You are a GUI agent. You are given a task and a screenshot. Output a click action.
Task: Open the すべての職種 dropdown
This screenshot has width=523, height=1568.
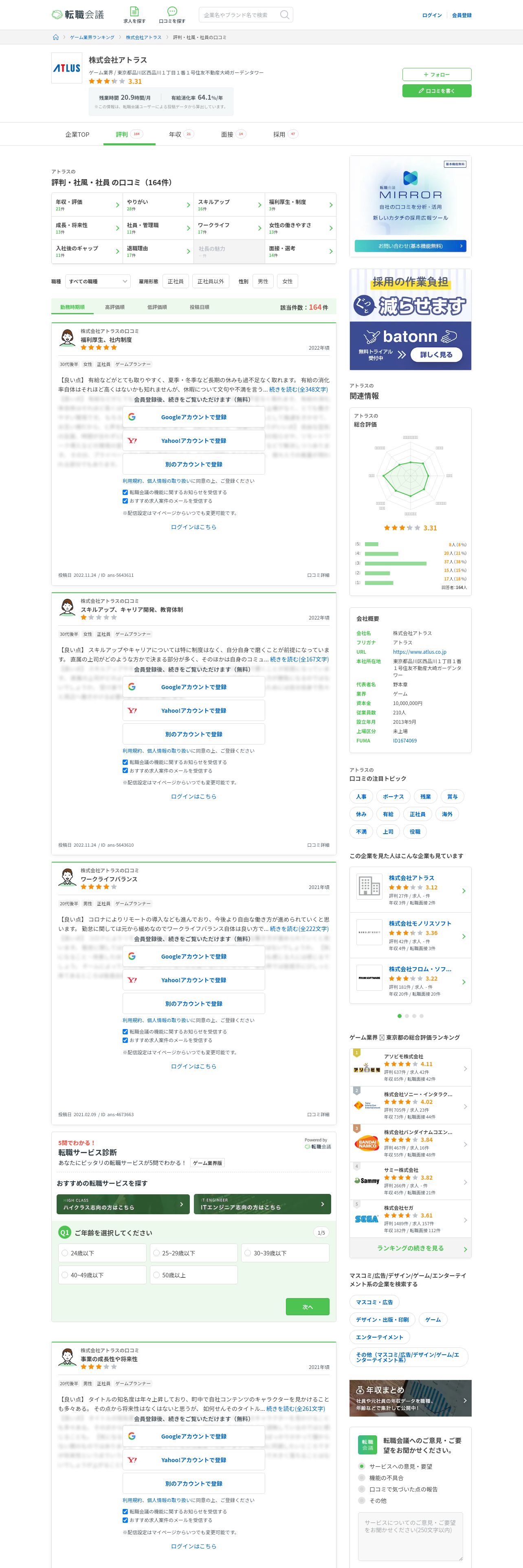(97, 281)
